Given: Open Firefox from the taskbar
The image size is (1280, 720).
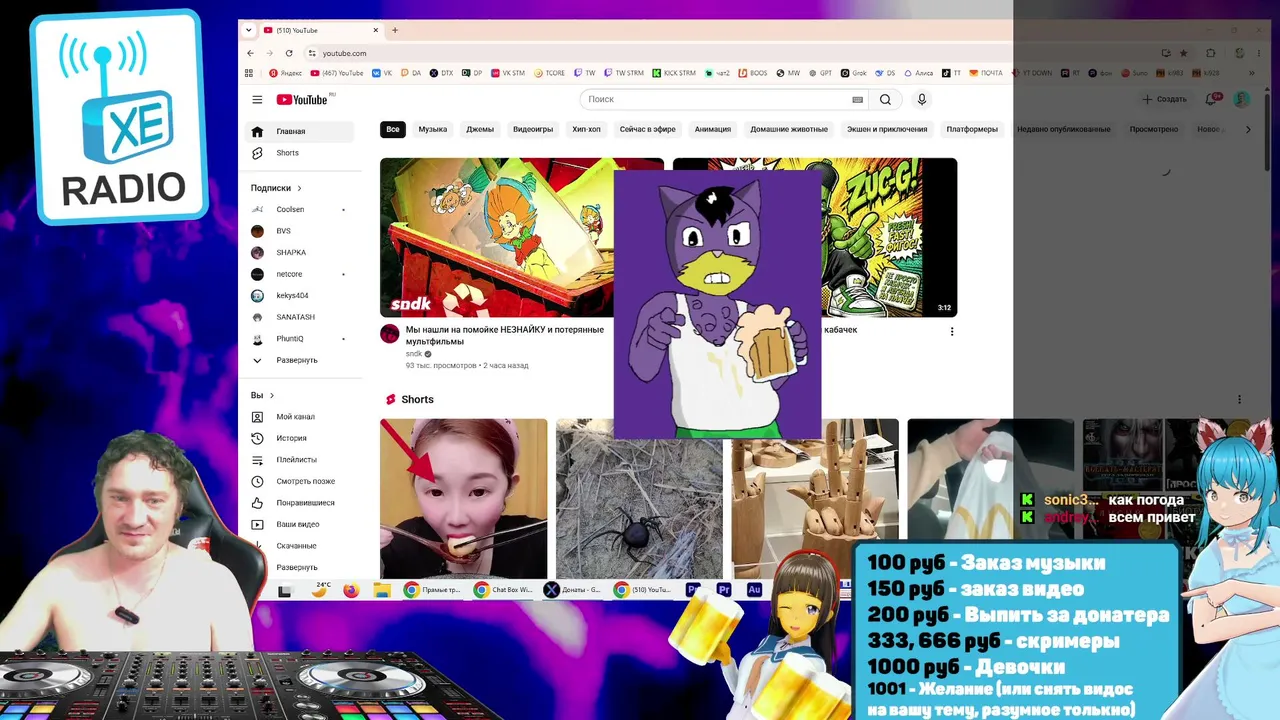Looking at the screenshot, I should pyautogui.click(x=350, y=590).
